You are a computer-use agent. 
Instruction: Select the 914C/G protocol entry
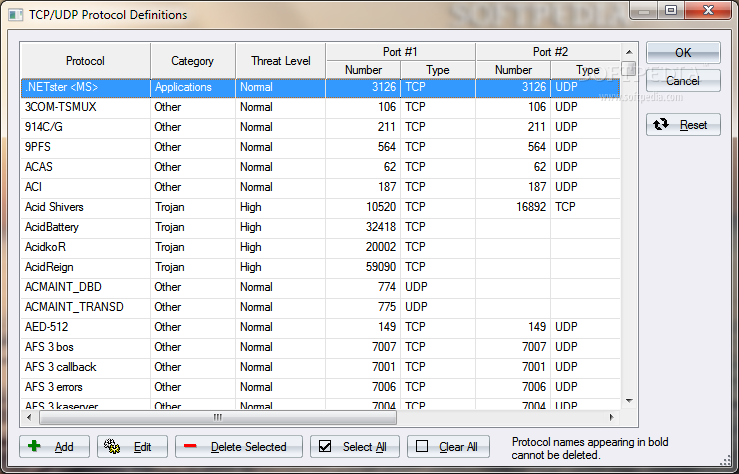tap(320, 127)
